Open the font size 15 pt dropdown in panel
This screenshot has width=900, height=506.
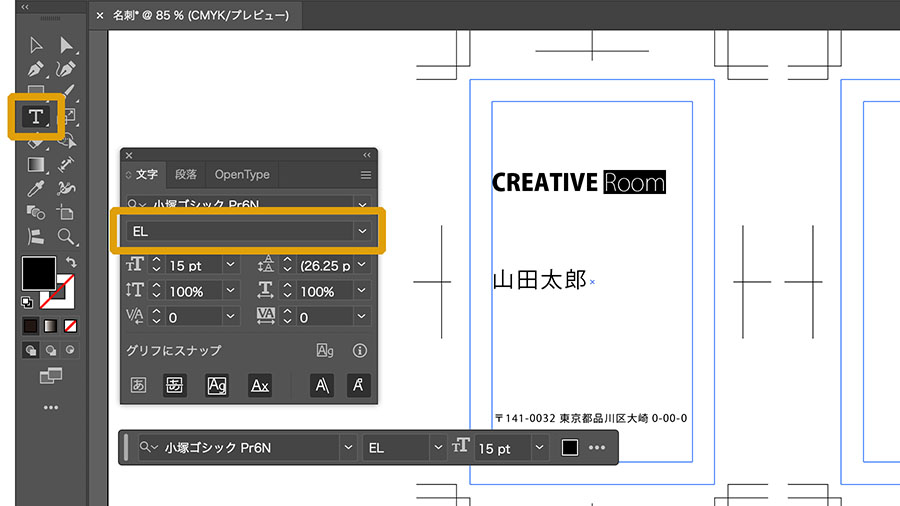[x=230, y=264]
